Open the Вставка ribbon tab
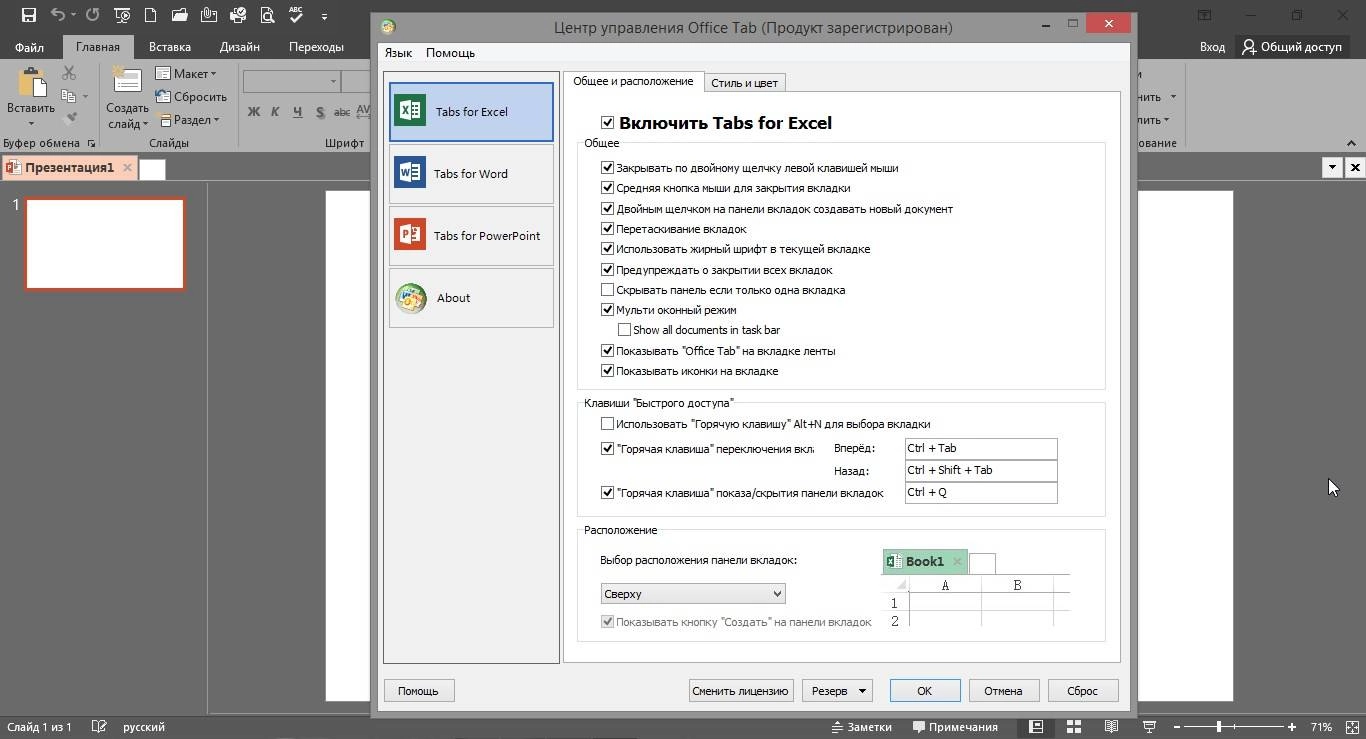The image size is (1366, 739). [x=169, y=47]
